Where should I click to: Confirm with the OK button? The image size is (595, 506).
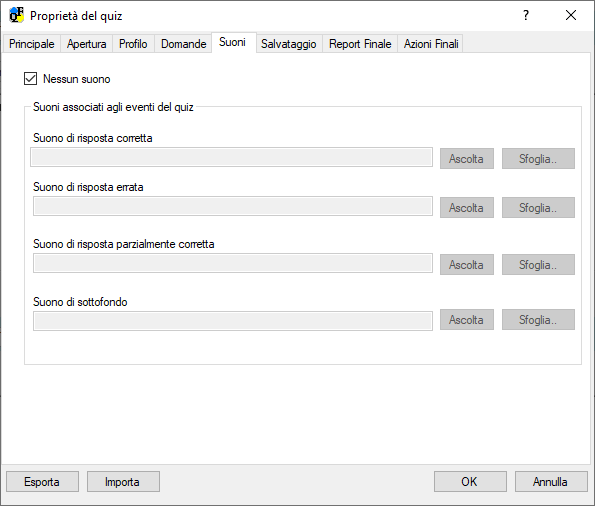pos(470,482)
